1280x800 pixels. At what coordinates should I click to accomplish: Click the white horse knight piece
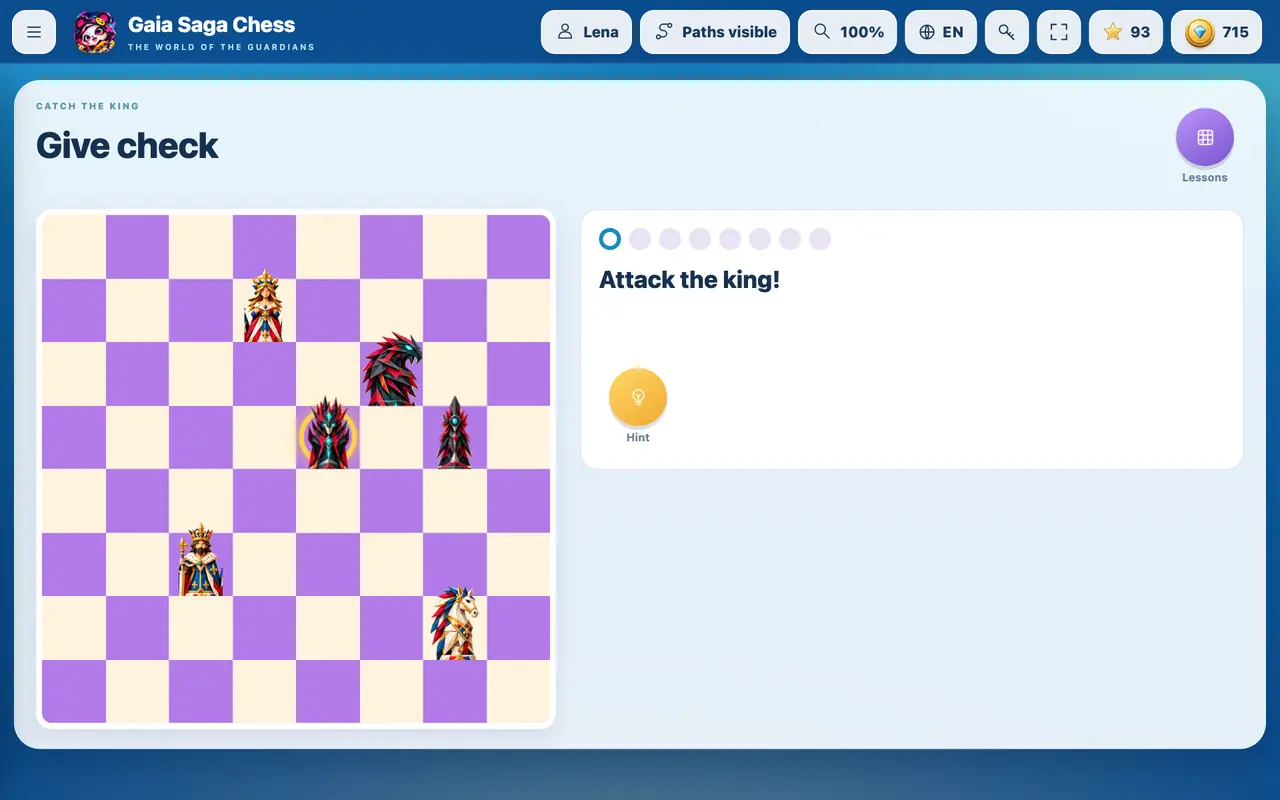[454, 623]
